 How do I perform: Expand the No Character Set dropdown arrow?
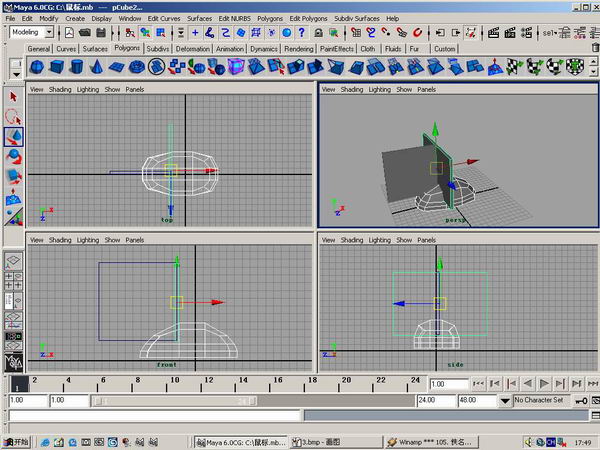504,401
